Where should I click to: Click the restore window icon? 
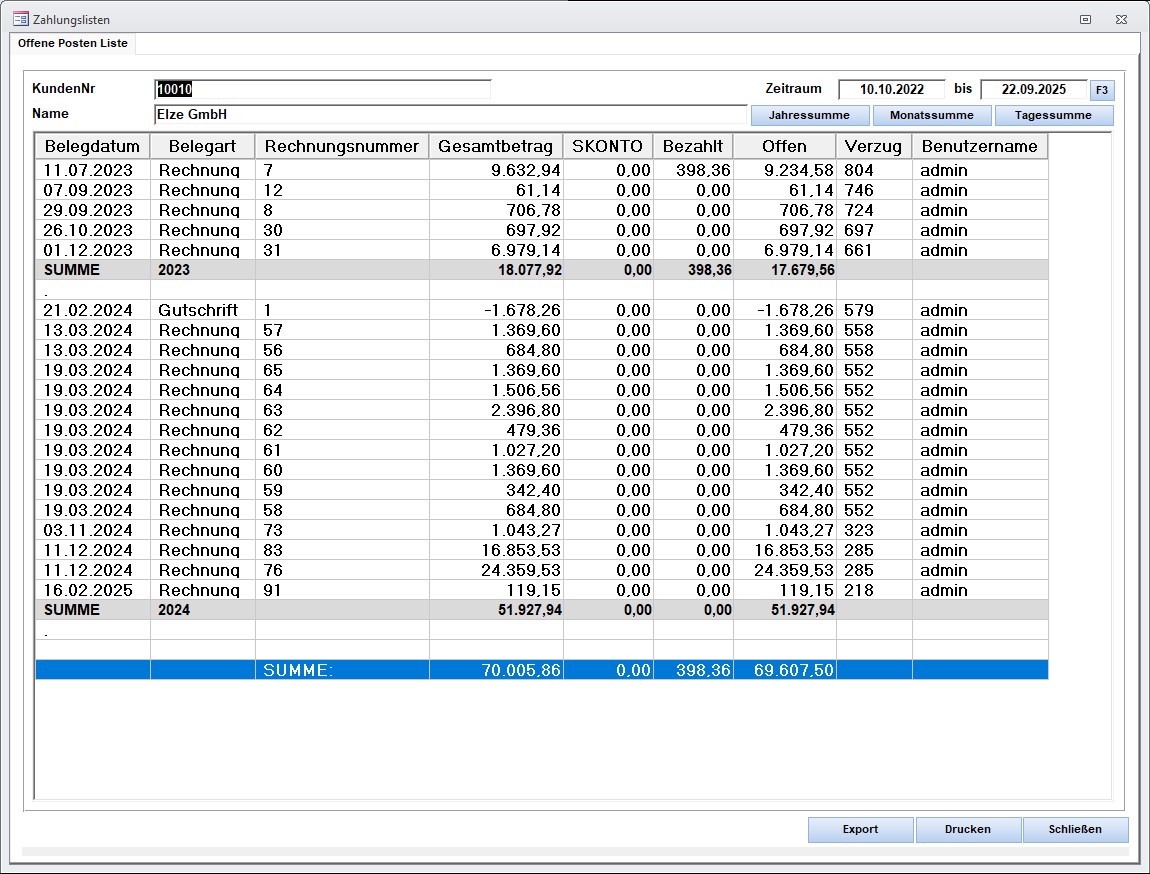pyautogui.click(x=1085, y=19)
